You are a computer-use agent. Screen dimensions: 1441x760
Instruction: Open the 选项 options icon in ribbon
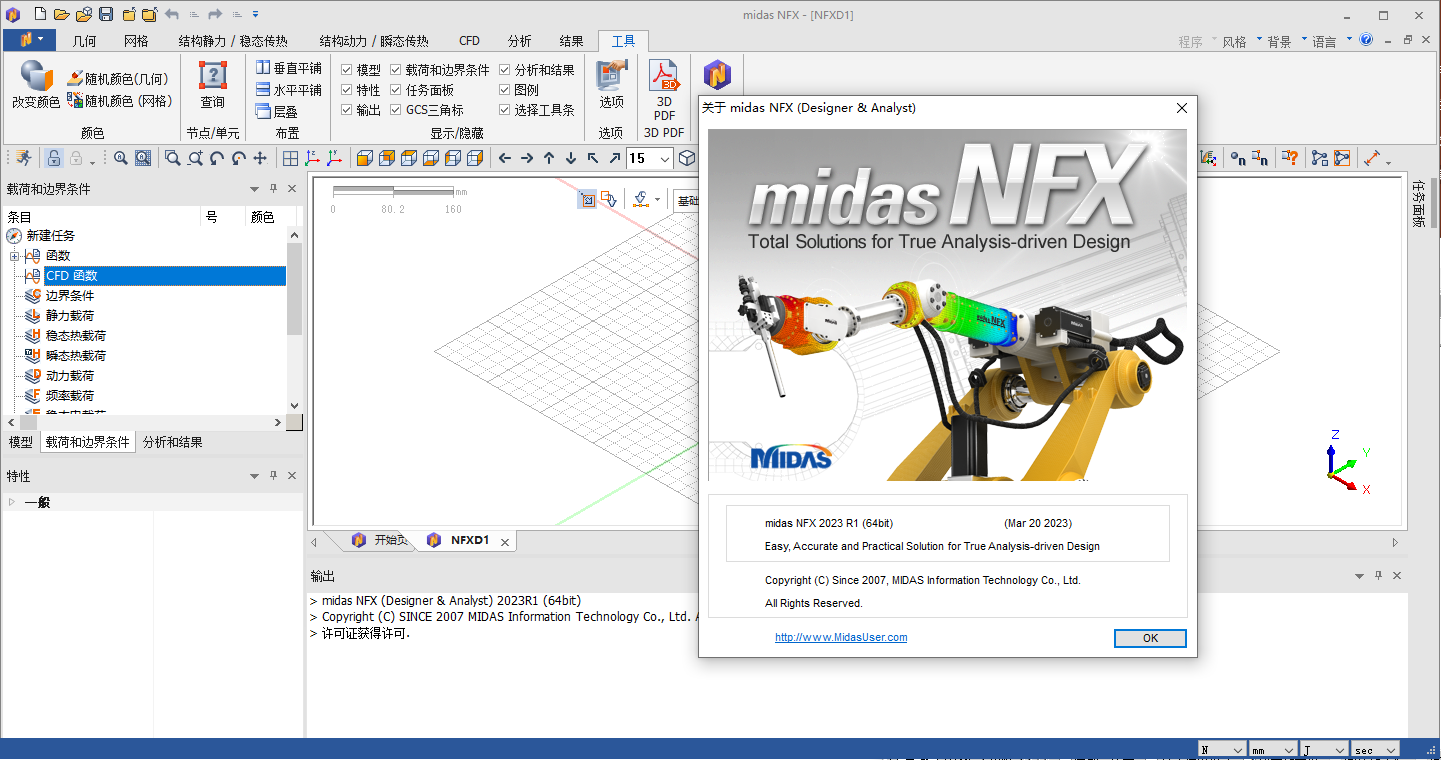(x=611, y=85)
